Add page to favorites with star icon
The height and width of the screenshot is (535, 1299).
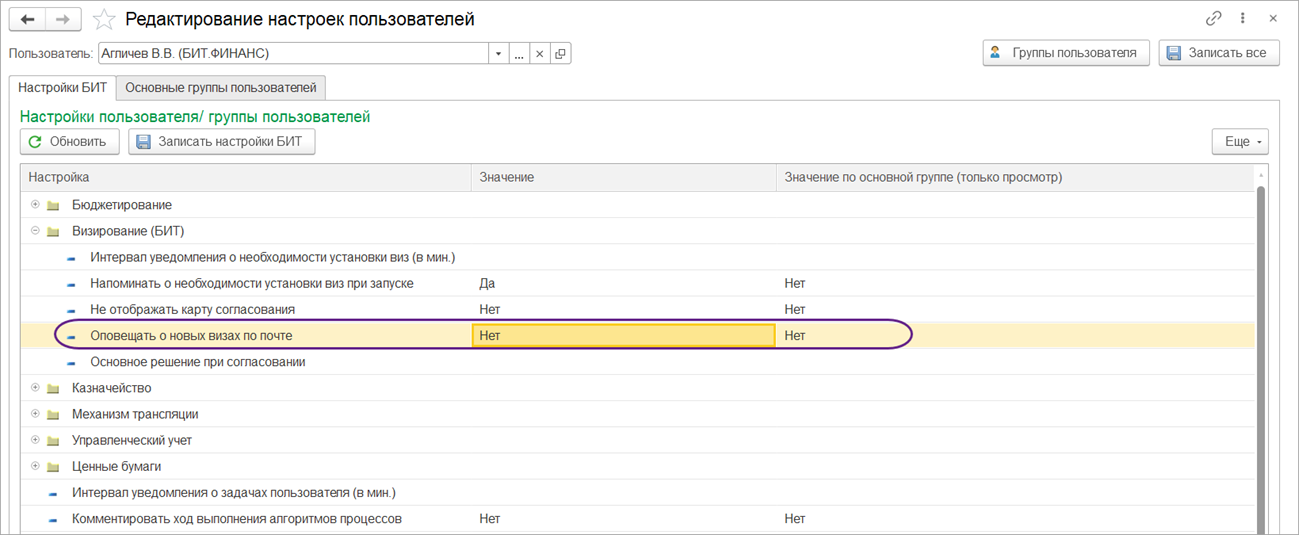103,19
